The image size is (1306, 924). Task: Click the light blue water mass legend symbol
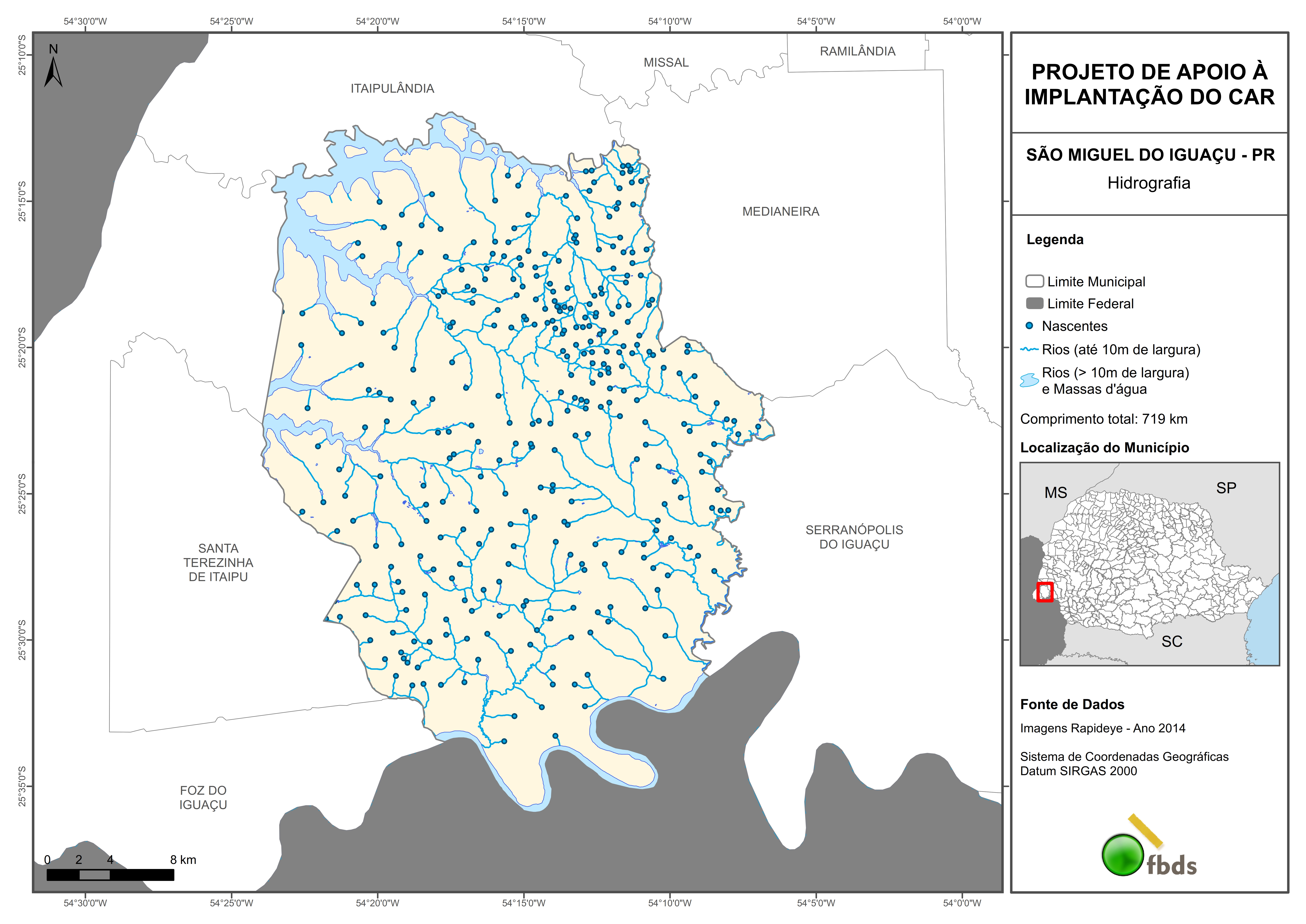[1029, 380]
